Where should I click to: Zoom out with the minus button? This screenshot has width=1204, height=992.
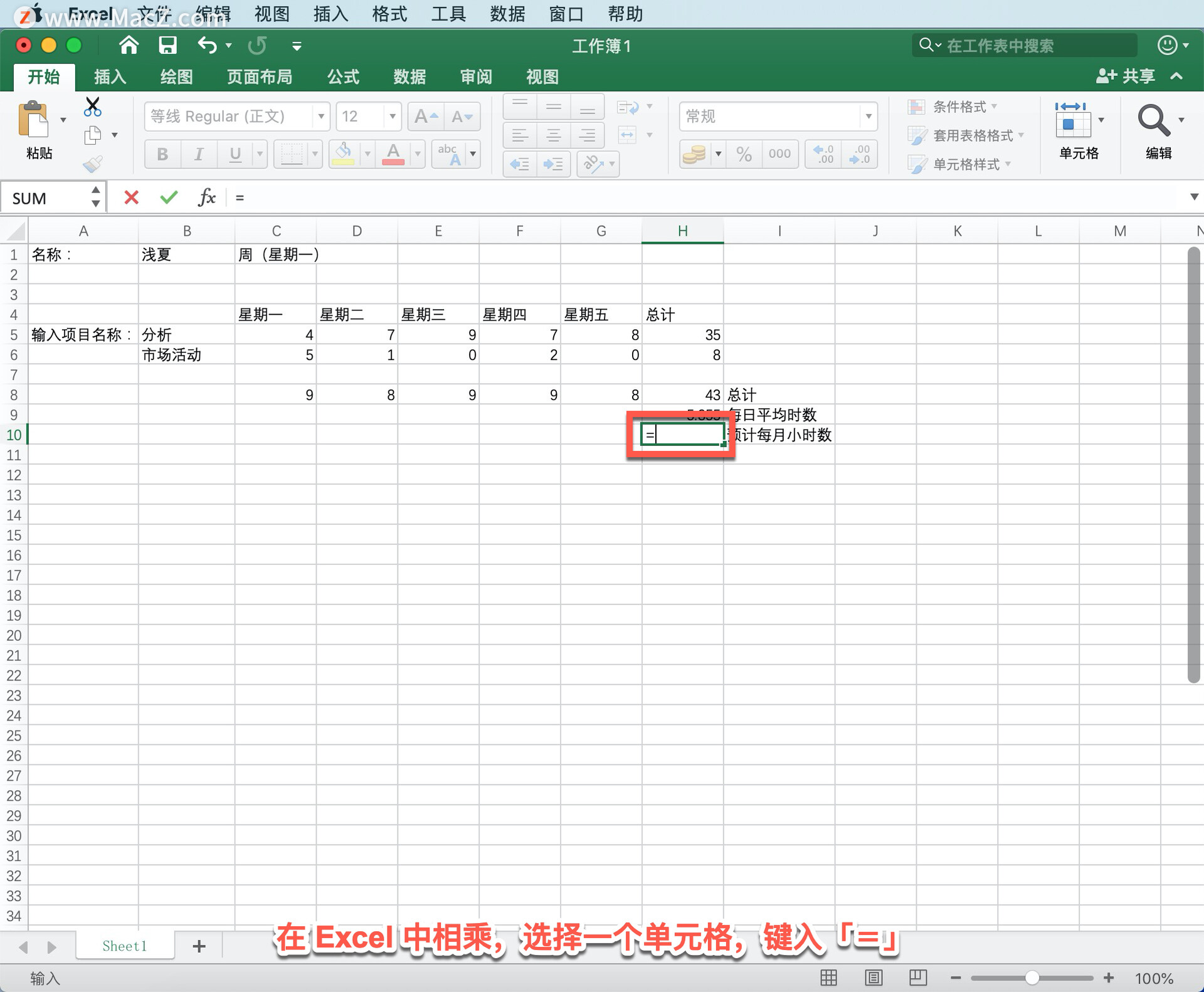(956, 978)
